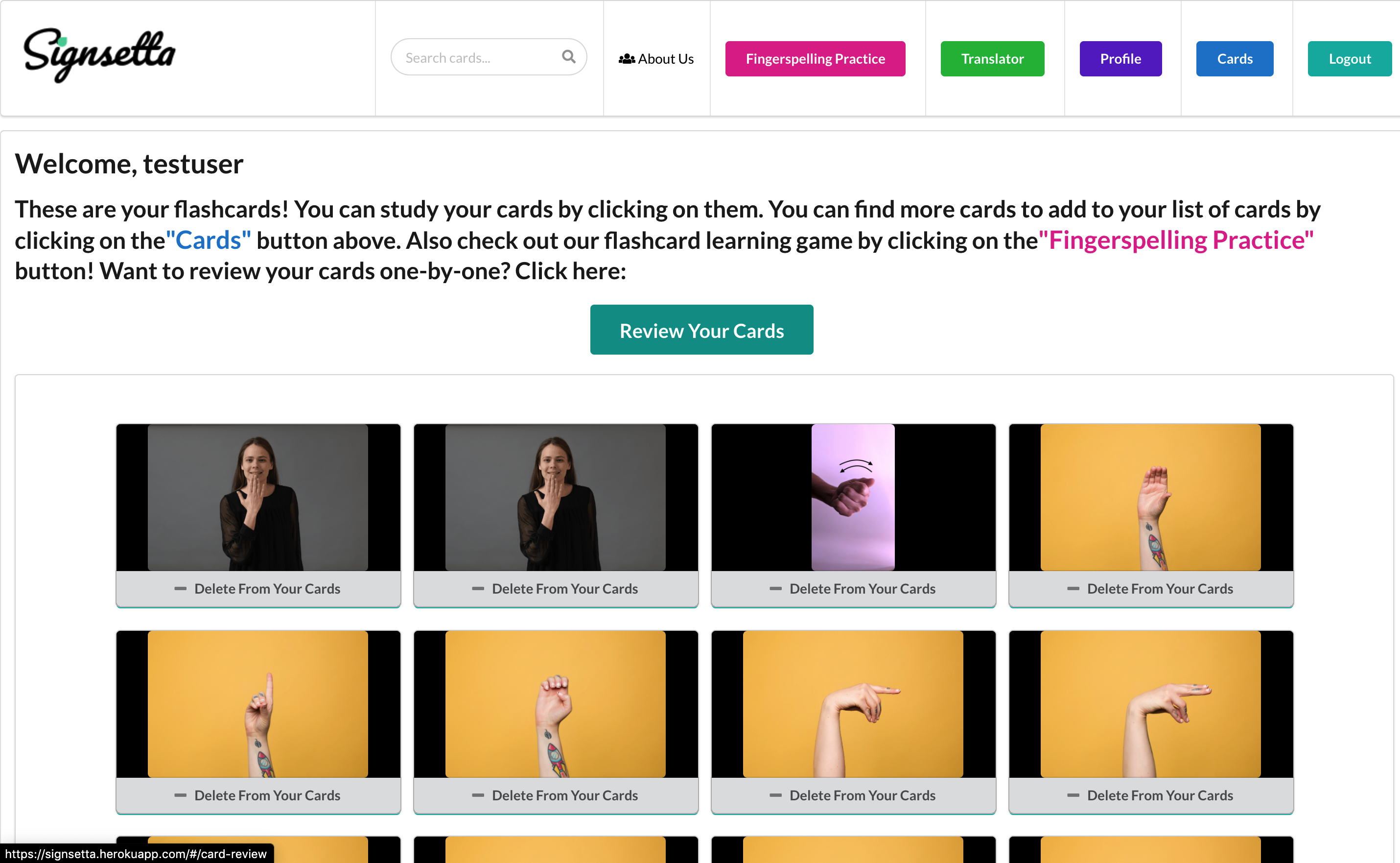Click the Signsetta logo
1400x863 pixels.
99,55
